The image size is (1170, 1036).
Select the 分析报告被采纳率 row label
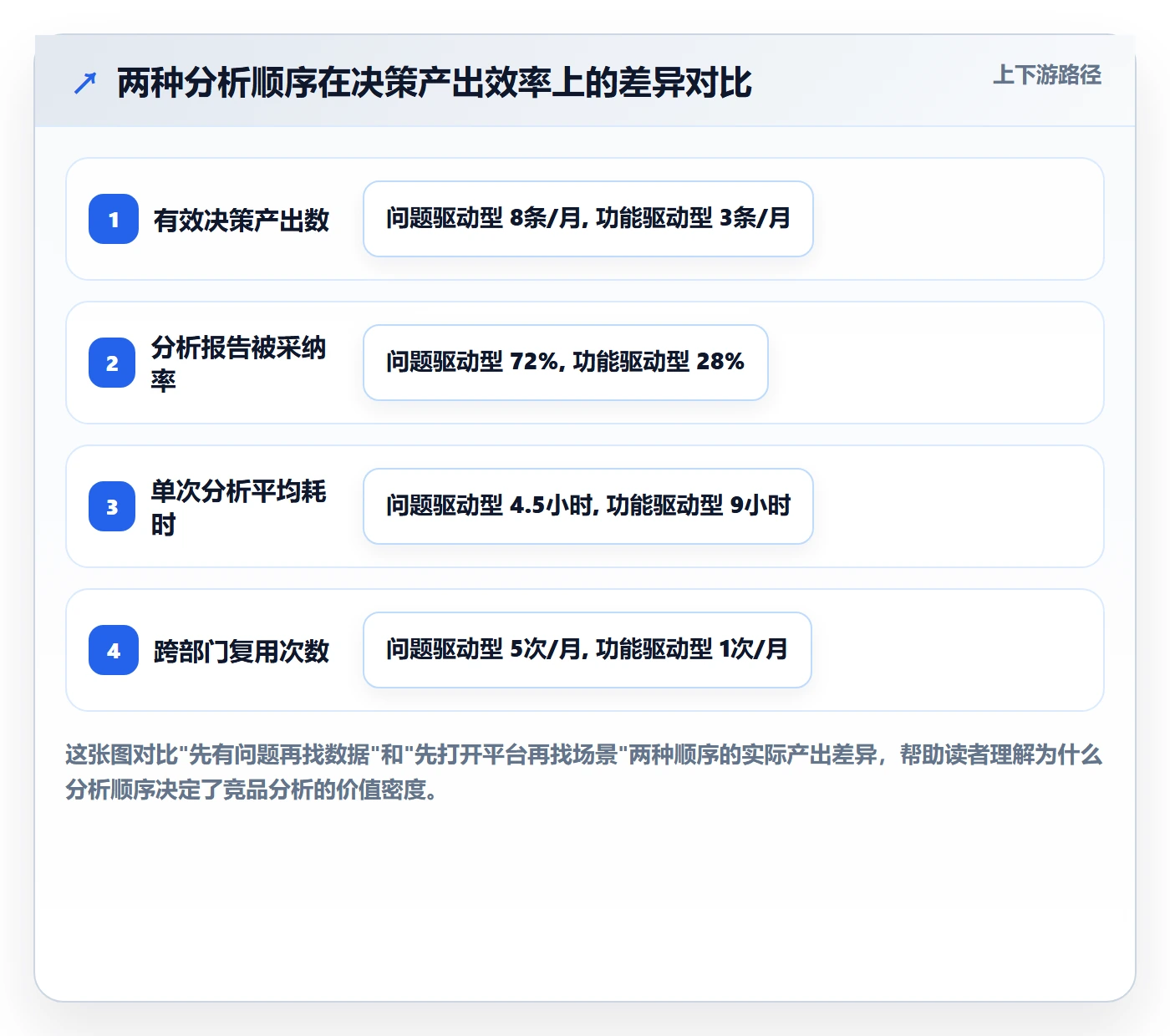tap(239, 363)
